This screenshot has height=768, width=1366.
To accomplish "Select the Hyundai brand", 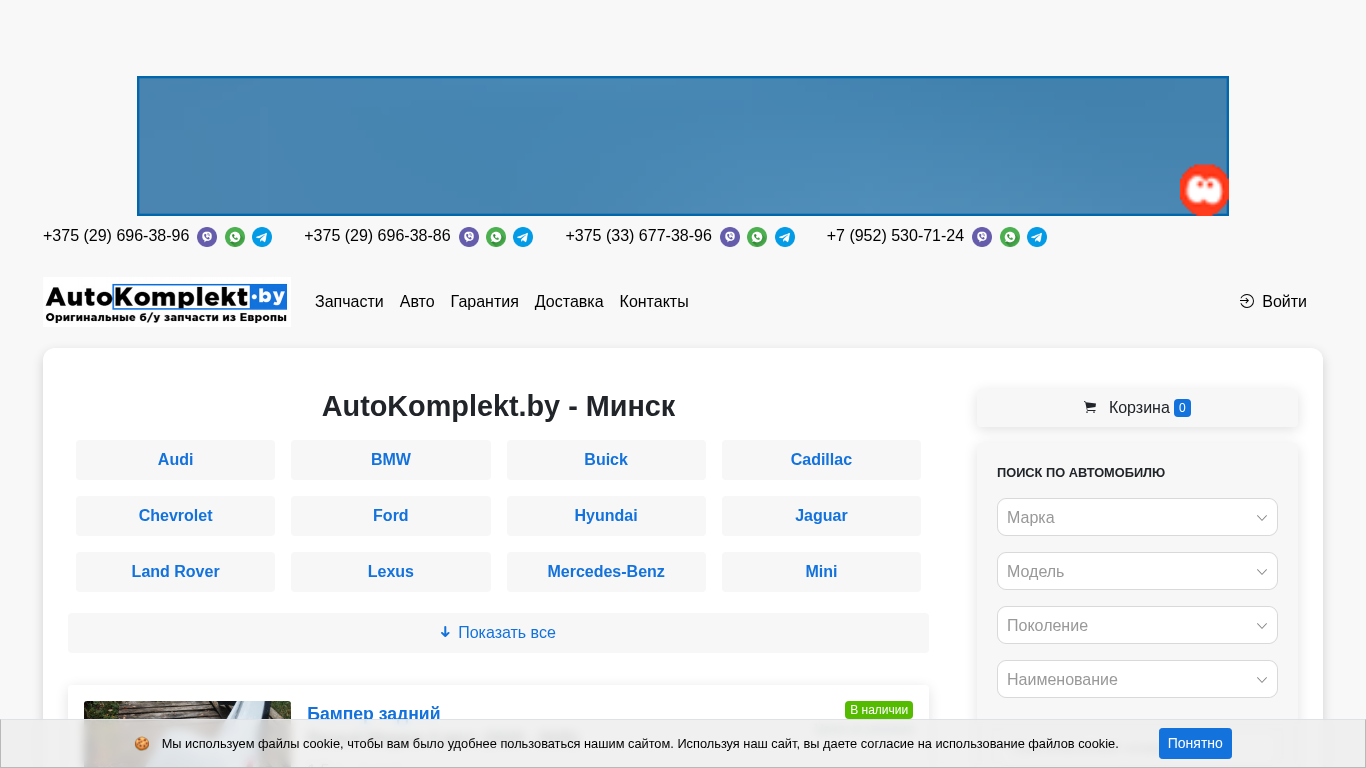I will click(x=606, y=516).
